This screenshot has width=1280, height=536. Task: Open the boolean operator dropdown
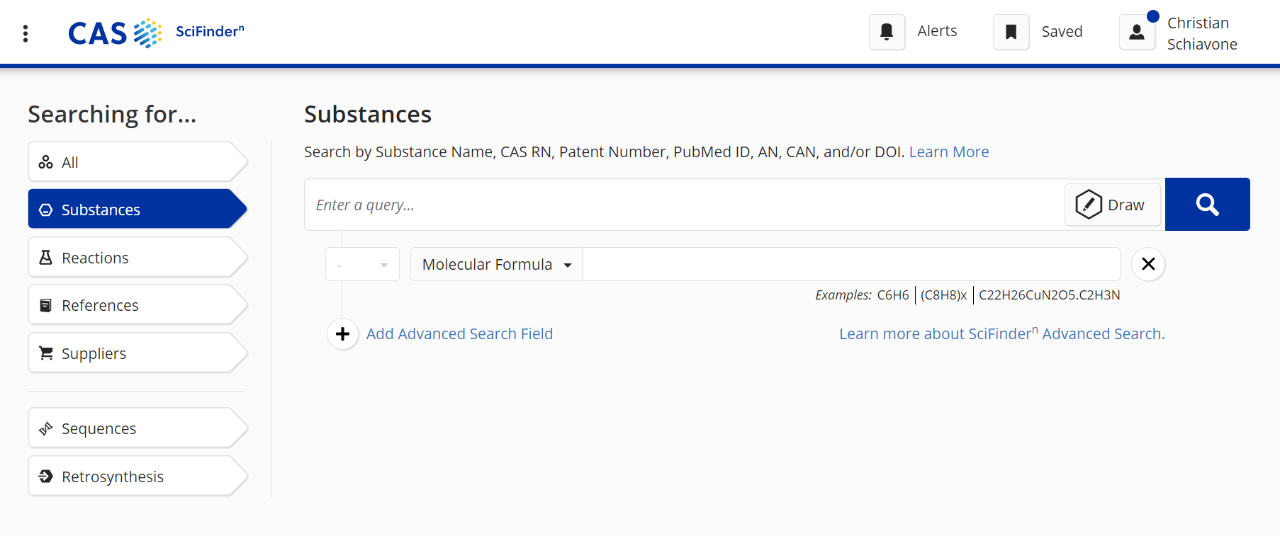(x=362, y=265)
